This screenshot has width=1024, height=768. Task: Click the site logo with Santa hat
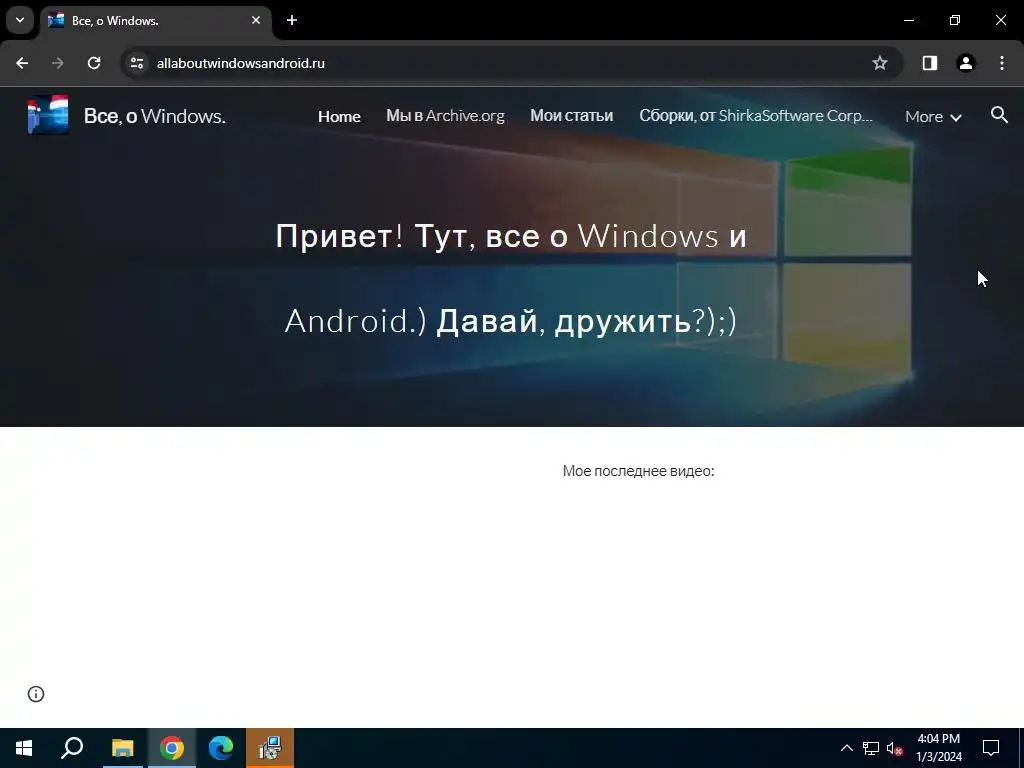point(48,115)
